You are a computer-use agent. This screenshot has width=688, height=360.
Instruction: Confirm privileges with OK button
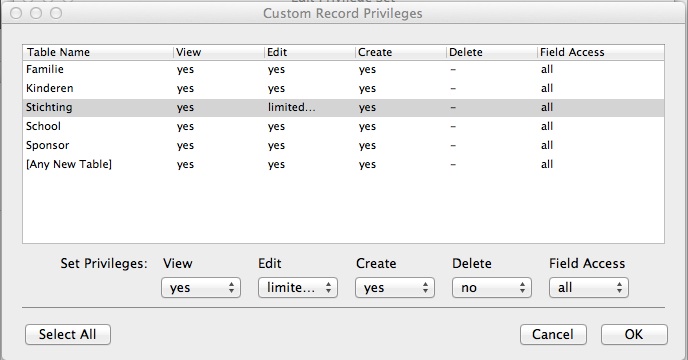[x=634, y=335]
